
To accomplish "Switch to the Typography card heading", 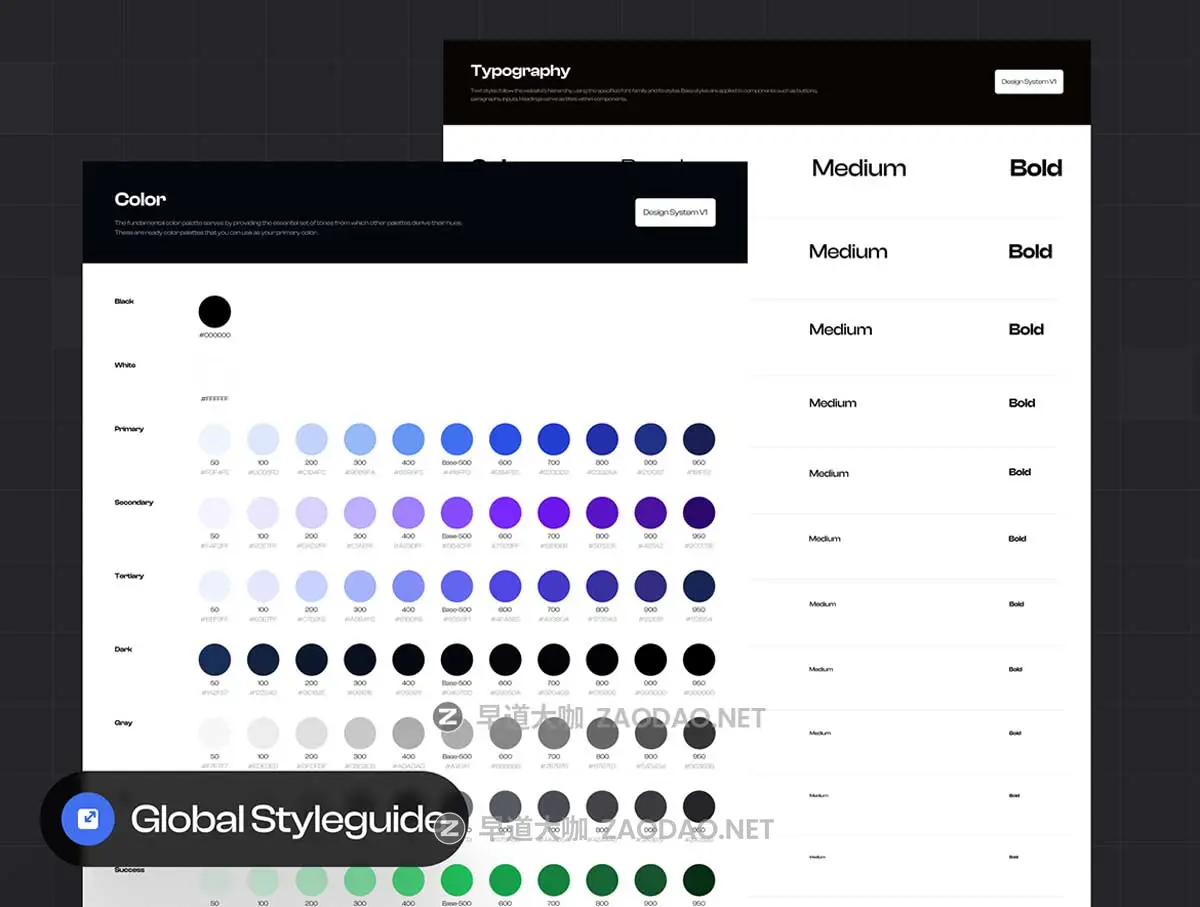I will point(520,70).
